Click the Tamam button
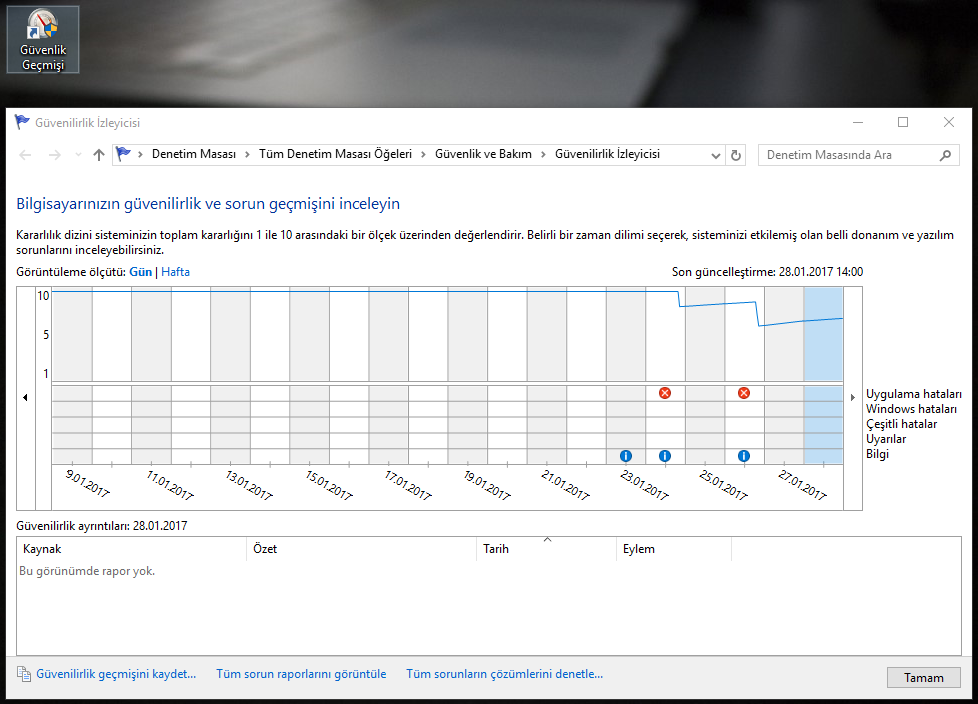This screenshot has width=978, height=704. 923,677
